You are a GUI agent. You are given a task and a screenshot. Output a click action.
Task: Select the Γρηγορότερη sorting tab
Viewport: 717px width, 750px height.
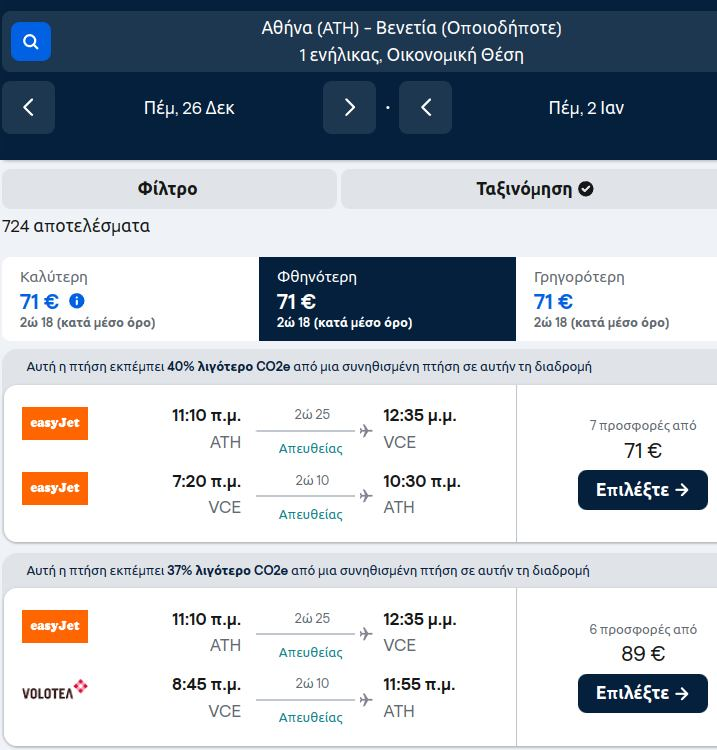pyautogui.click(x=616, y=299)
